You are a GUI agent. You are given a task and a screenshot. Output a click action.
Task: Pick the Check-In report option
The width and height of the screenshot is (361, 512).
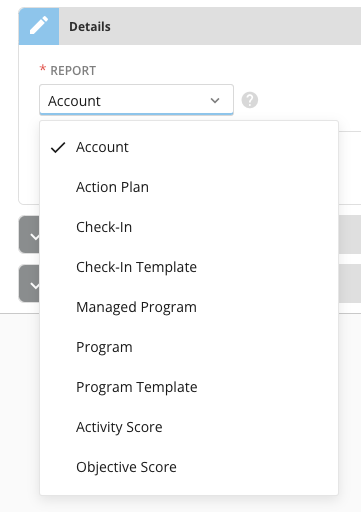[189, 227]
